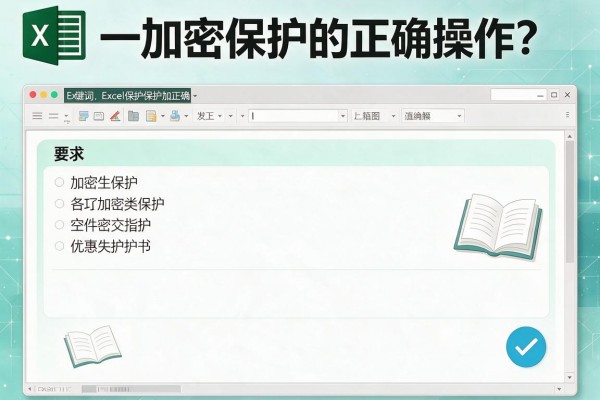Open the 发王 dropdown

click(x=209, y=116)
